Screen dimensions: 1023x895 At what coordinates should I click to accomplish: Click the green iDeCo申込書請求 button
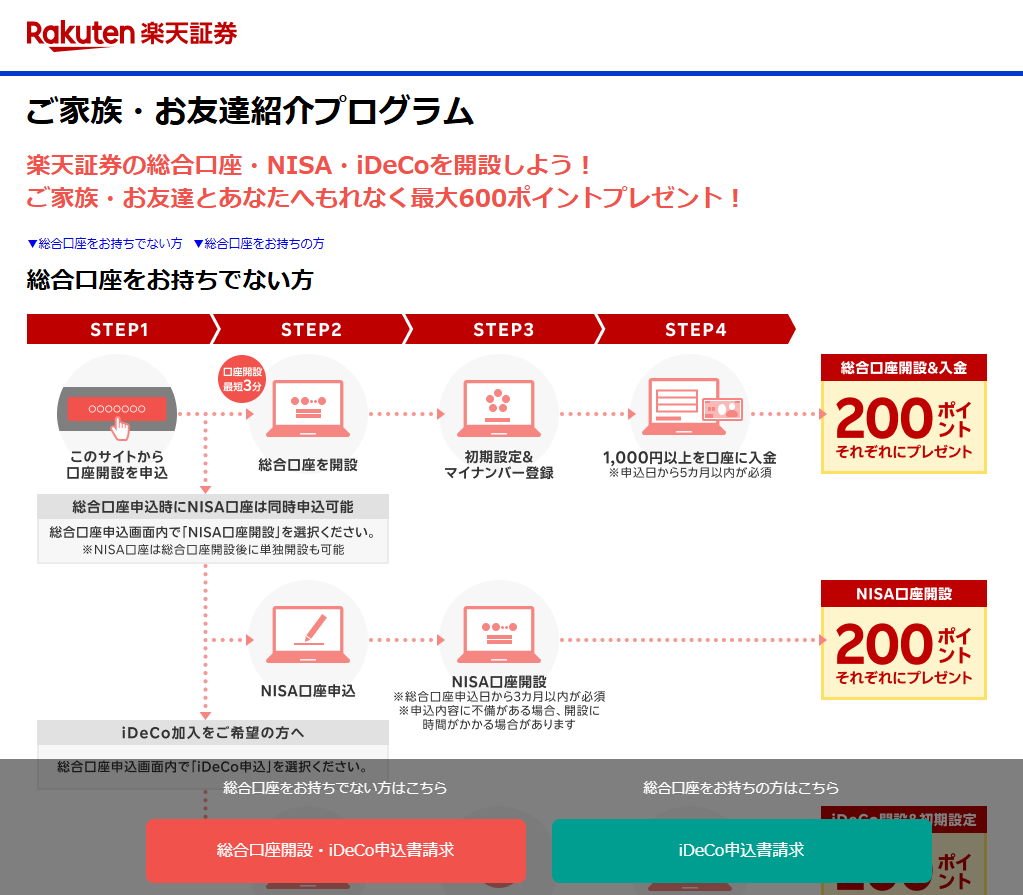pos(741,850)
